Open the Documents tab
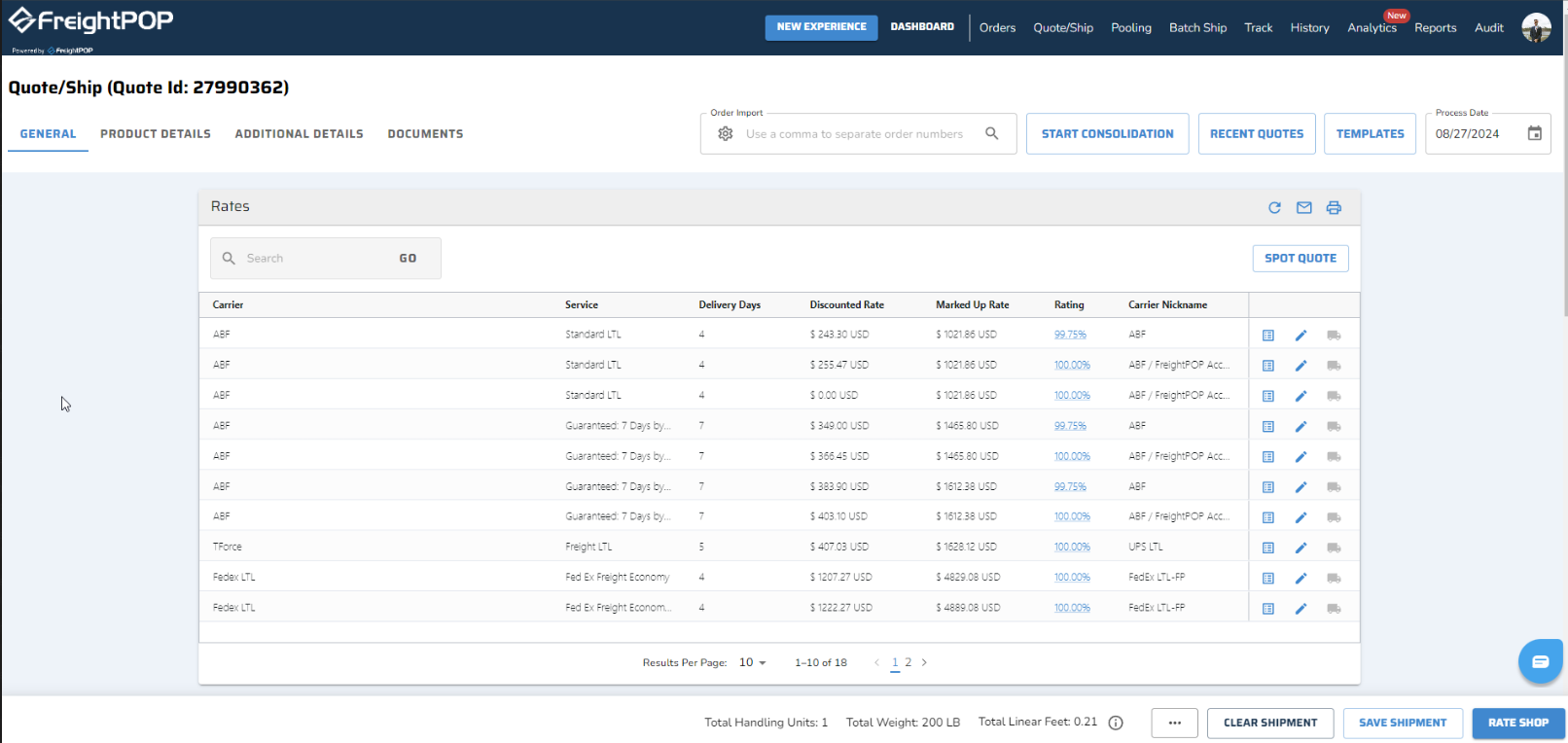This screenshot has width=1568, height=743. coord(425,134)
